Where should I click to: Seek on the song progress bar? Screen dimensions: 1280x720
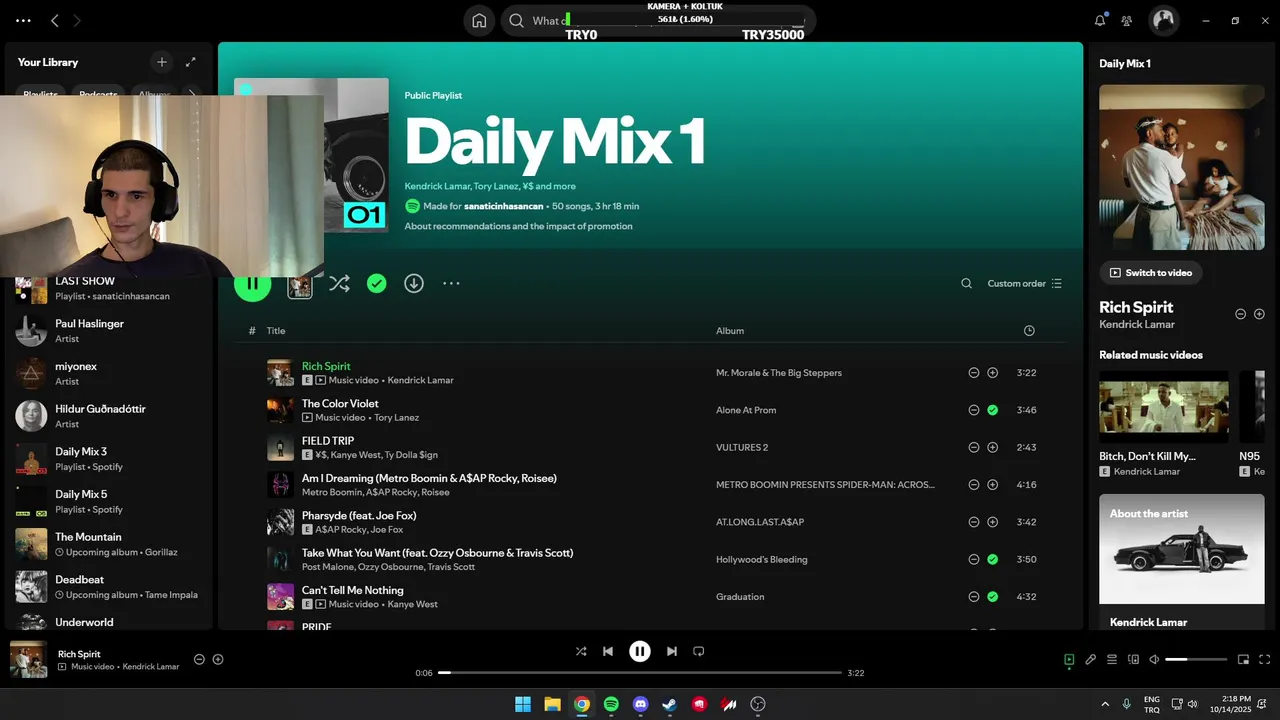click(x=640, y=673)
